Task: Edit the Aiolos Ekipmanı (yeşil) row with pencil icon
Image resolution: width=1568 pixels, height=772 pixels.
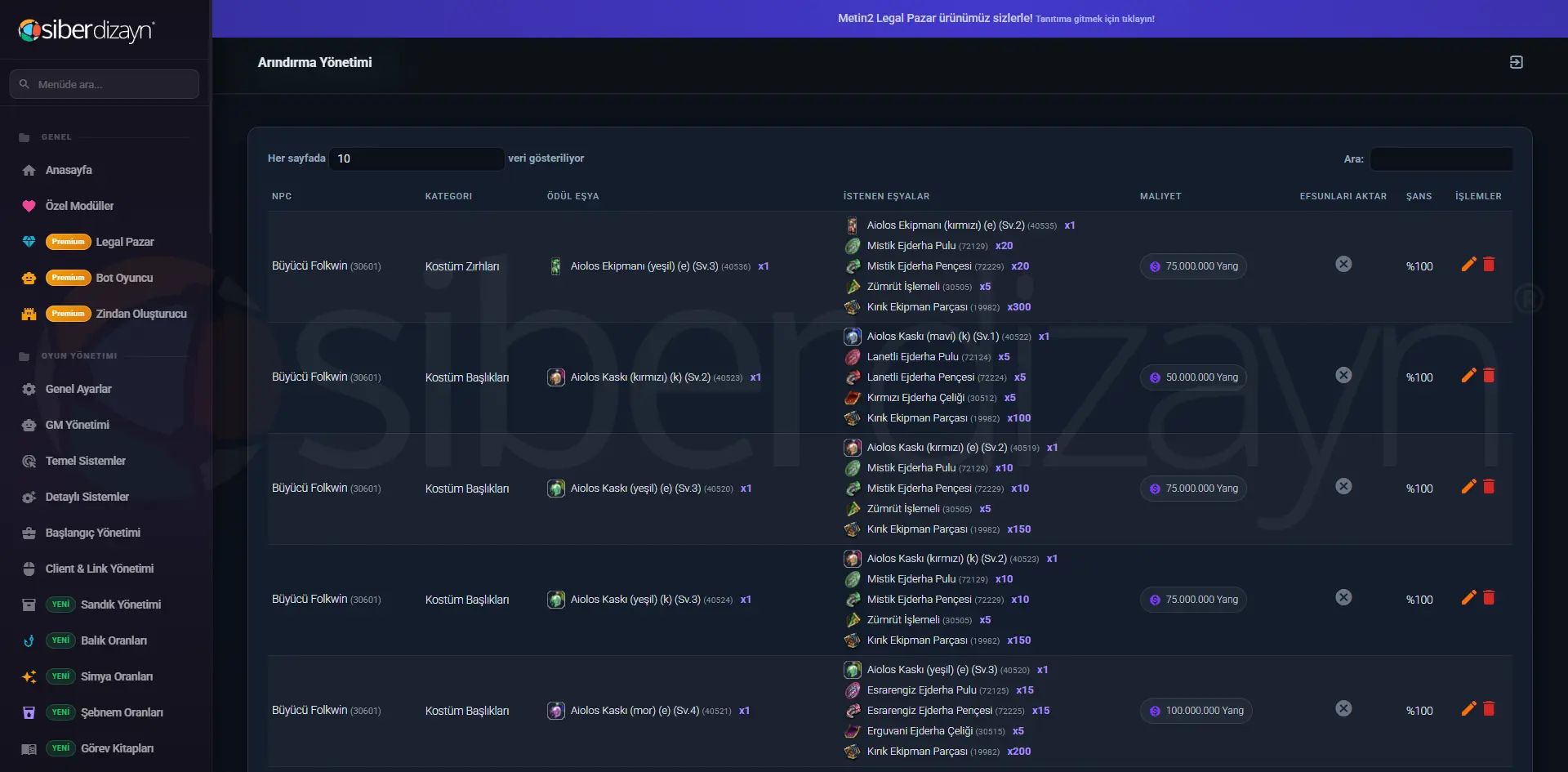Action: pyautogui.click(x=1468, y=264)
